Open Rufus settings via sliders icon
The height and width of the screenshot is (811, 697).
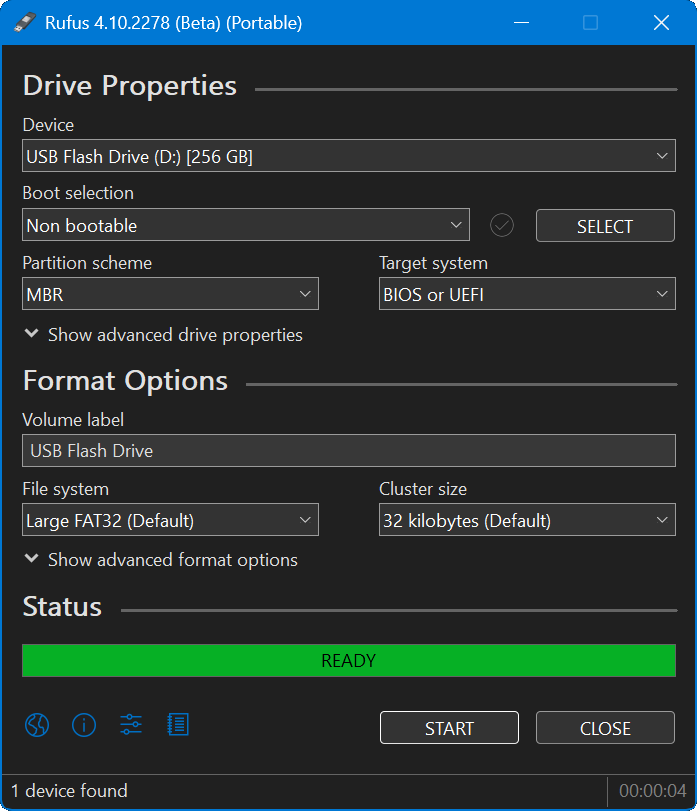(130, 724)
